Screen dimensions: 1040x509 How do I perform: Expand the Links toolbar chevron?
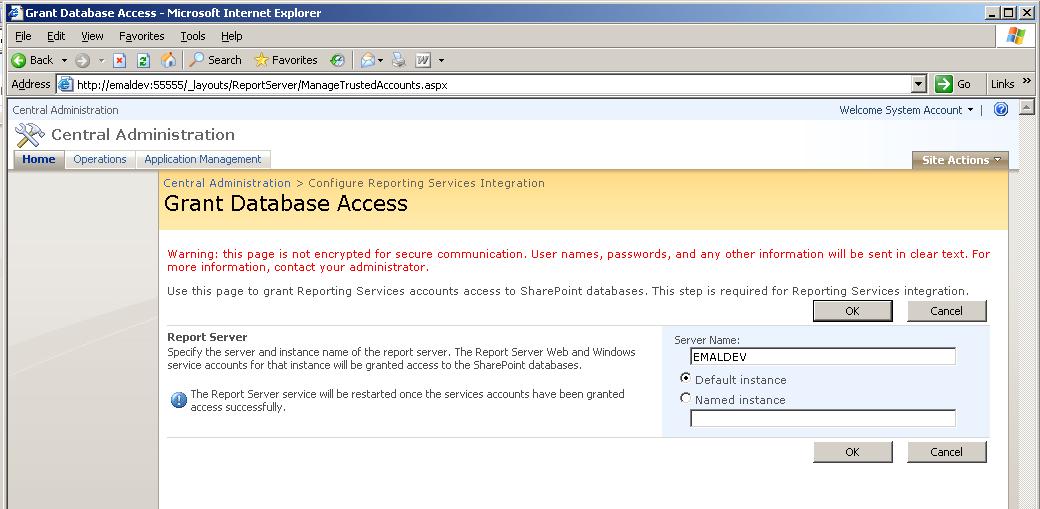pos(1027,82)
